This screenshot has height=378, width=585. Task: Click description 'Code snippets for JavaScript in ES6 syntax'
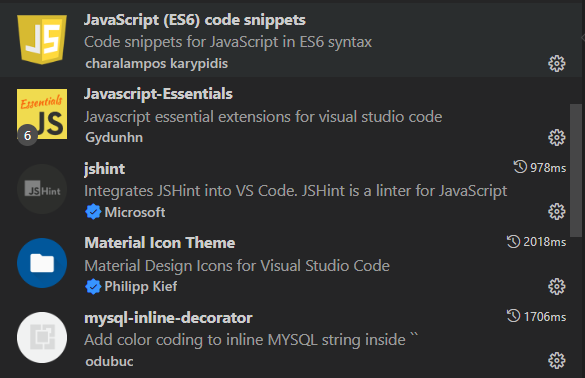pos(228,42)
